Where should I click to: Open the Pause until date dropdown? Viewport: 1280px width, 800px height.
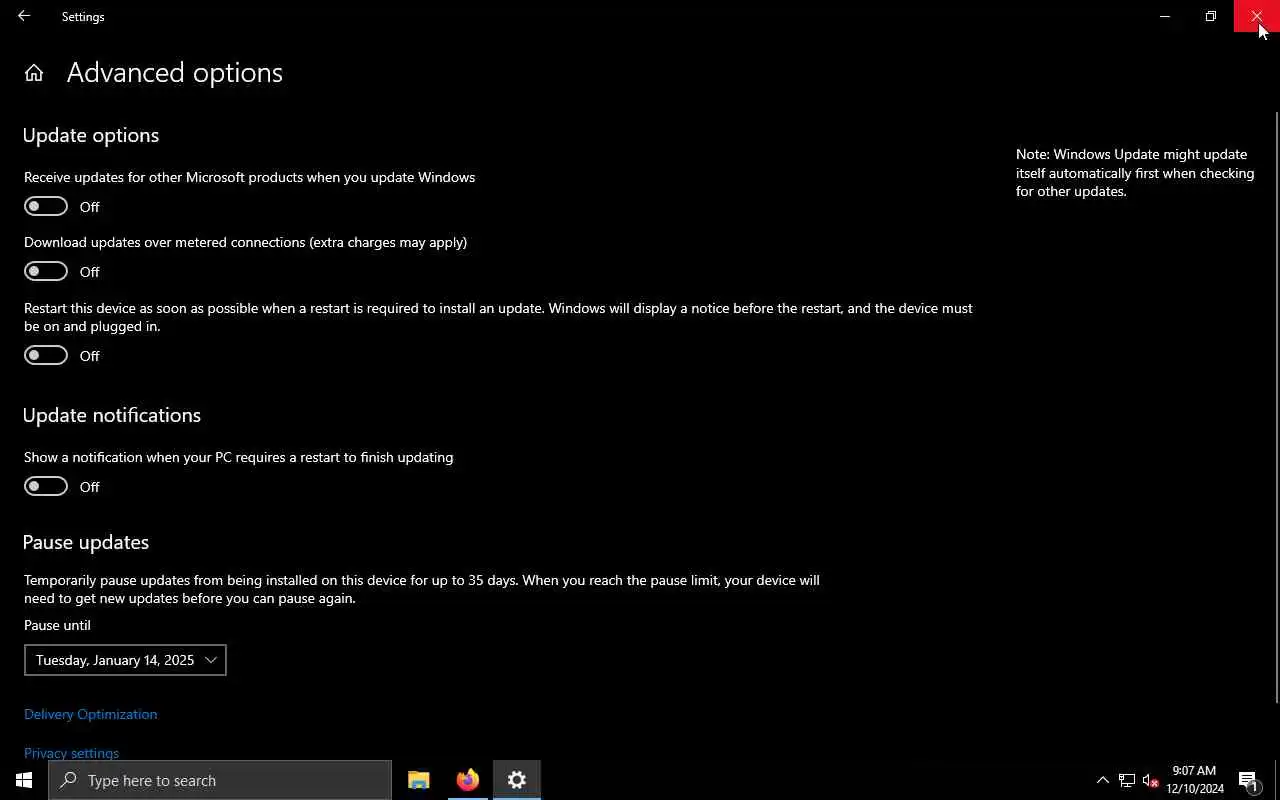click(125, 660)
